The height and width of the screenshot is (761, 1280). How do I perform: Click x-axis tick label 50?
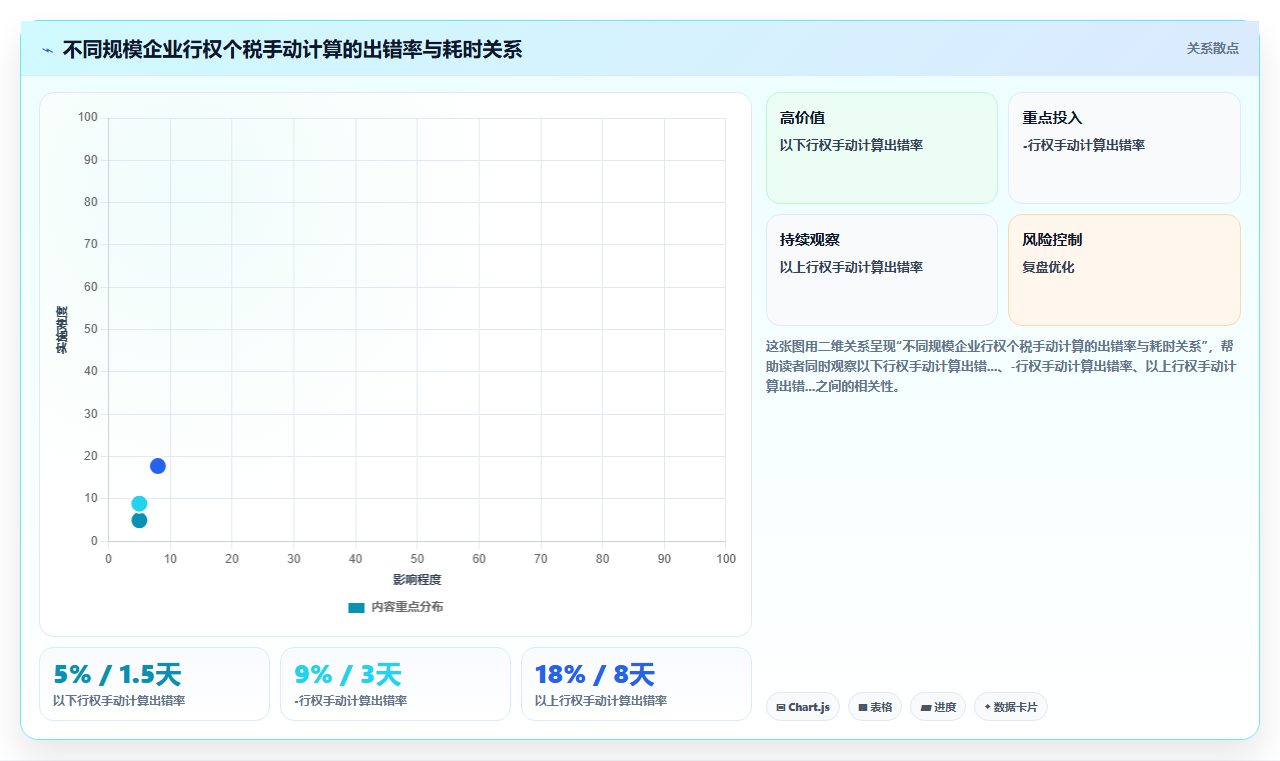(417, 559)
